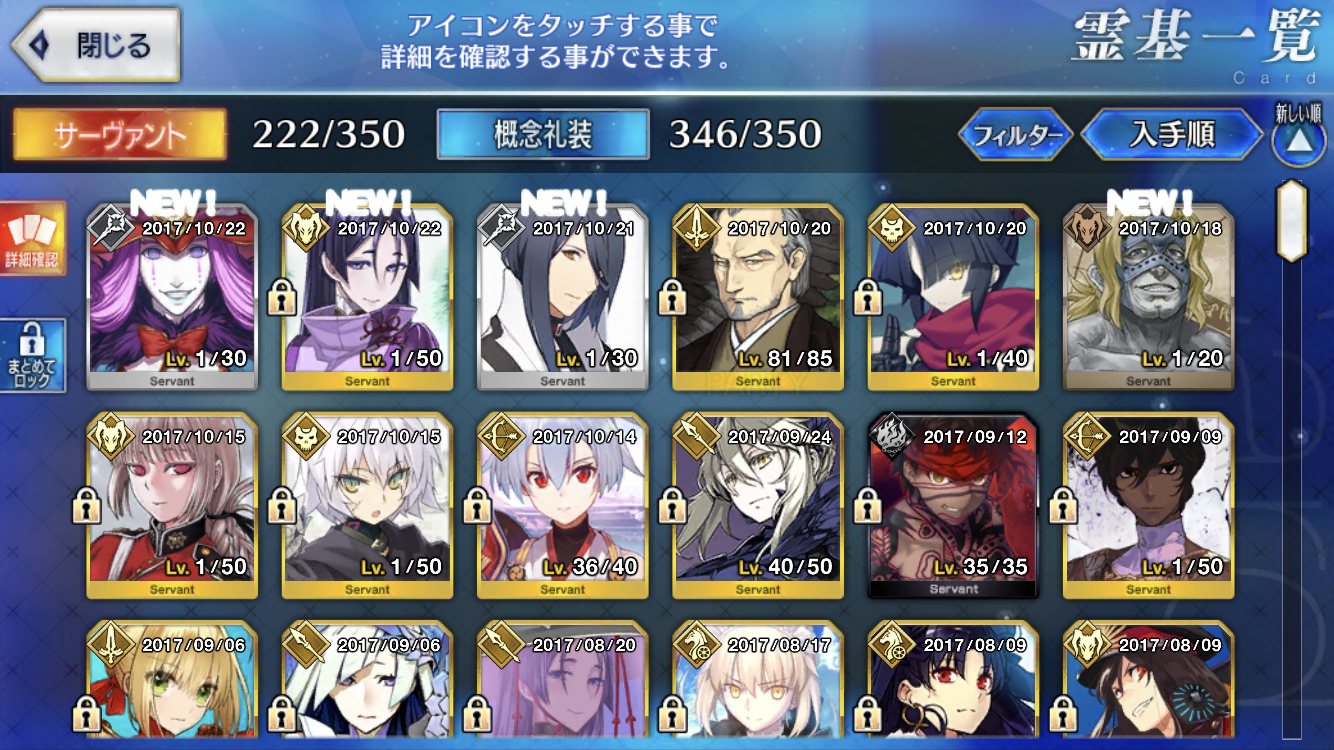Click the 閉じる close button

pos(94,45)
